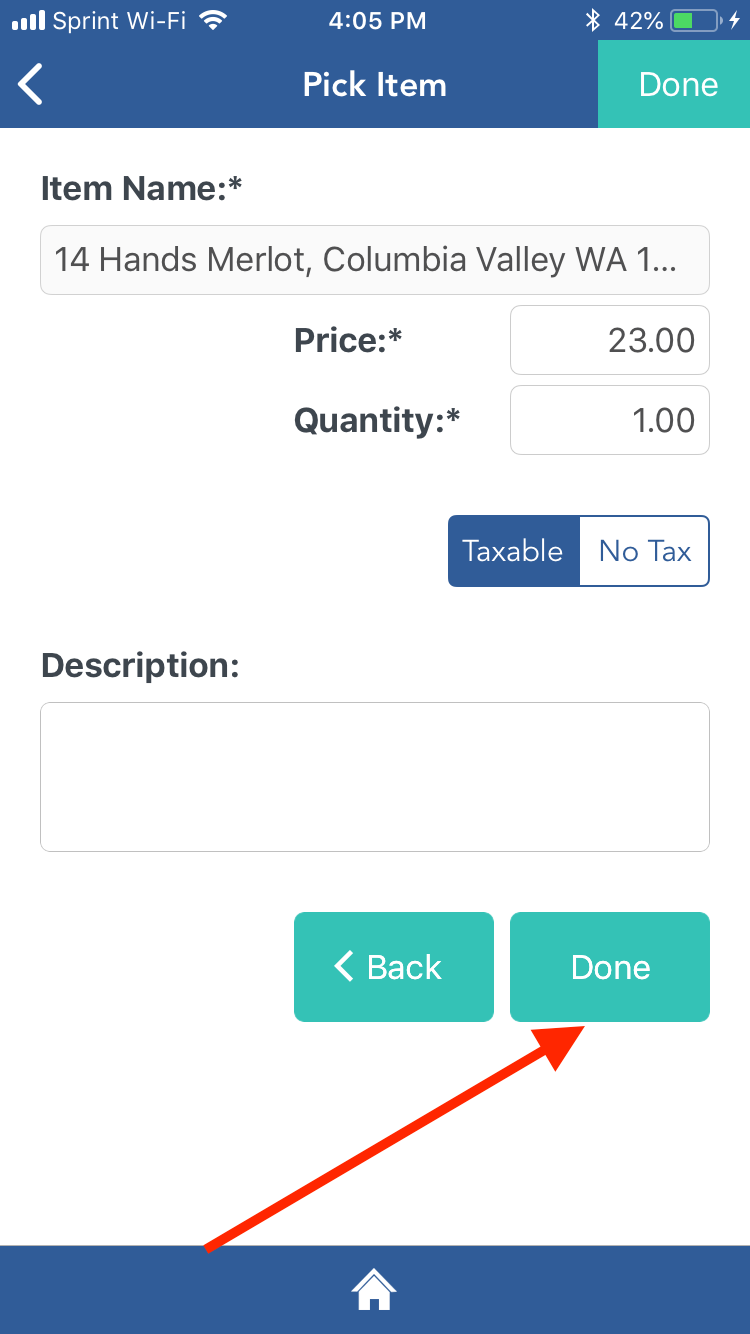This screenshot has height=1334, width=750.
Task: Tap the charging bolt icon
Action: [x=735, y=21]
